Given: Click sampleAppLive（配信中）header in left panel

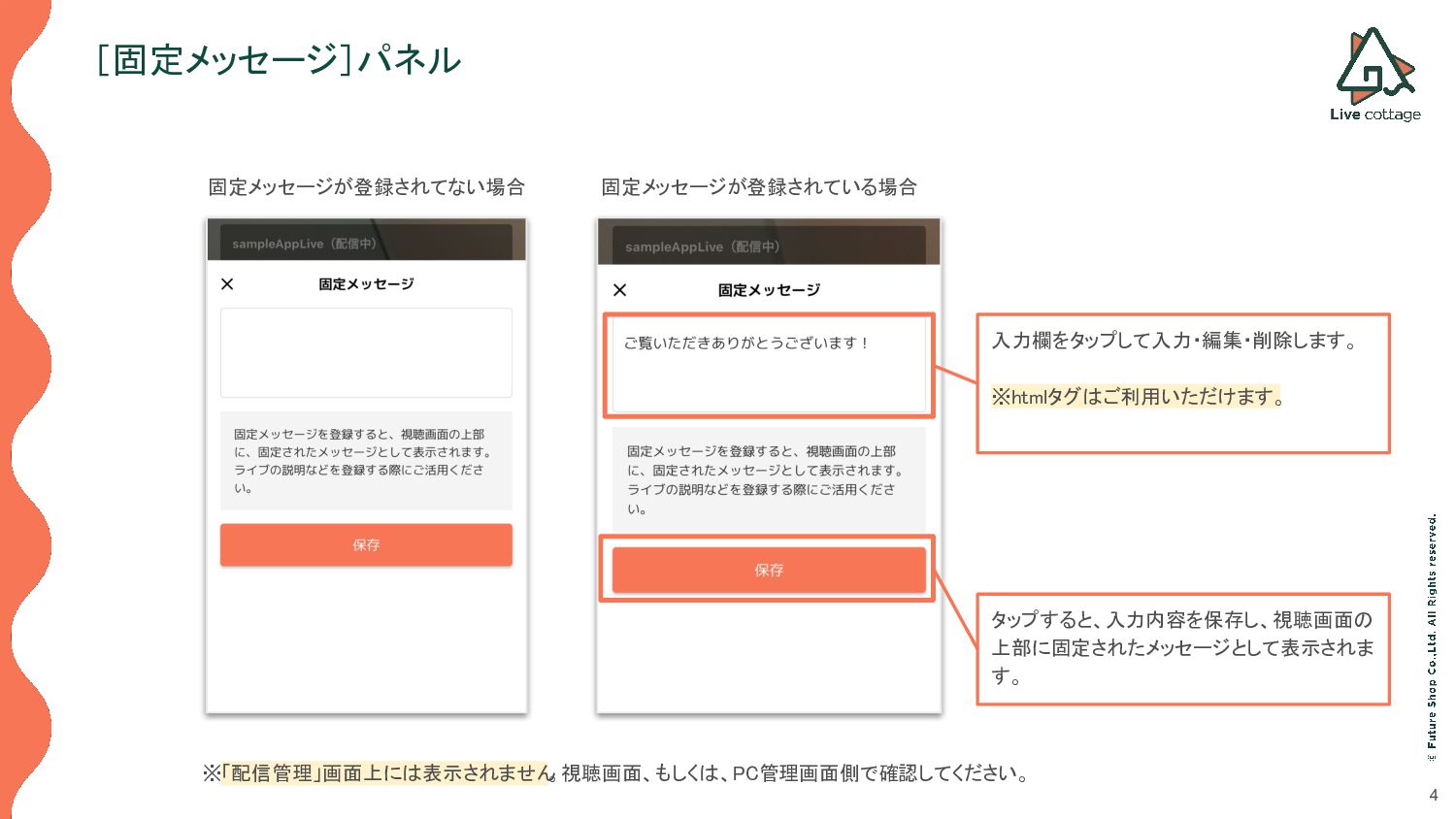Looking at the screenshot, I should point(366,244).
